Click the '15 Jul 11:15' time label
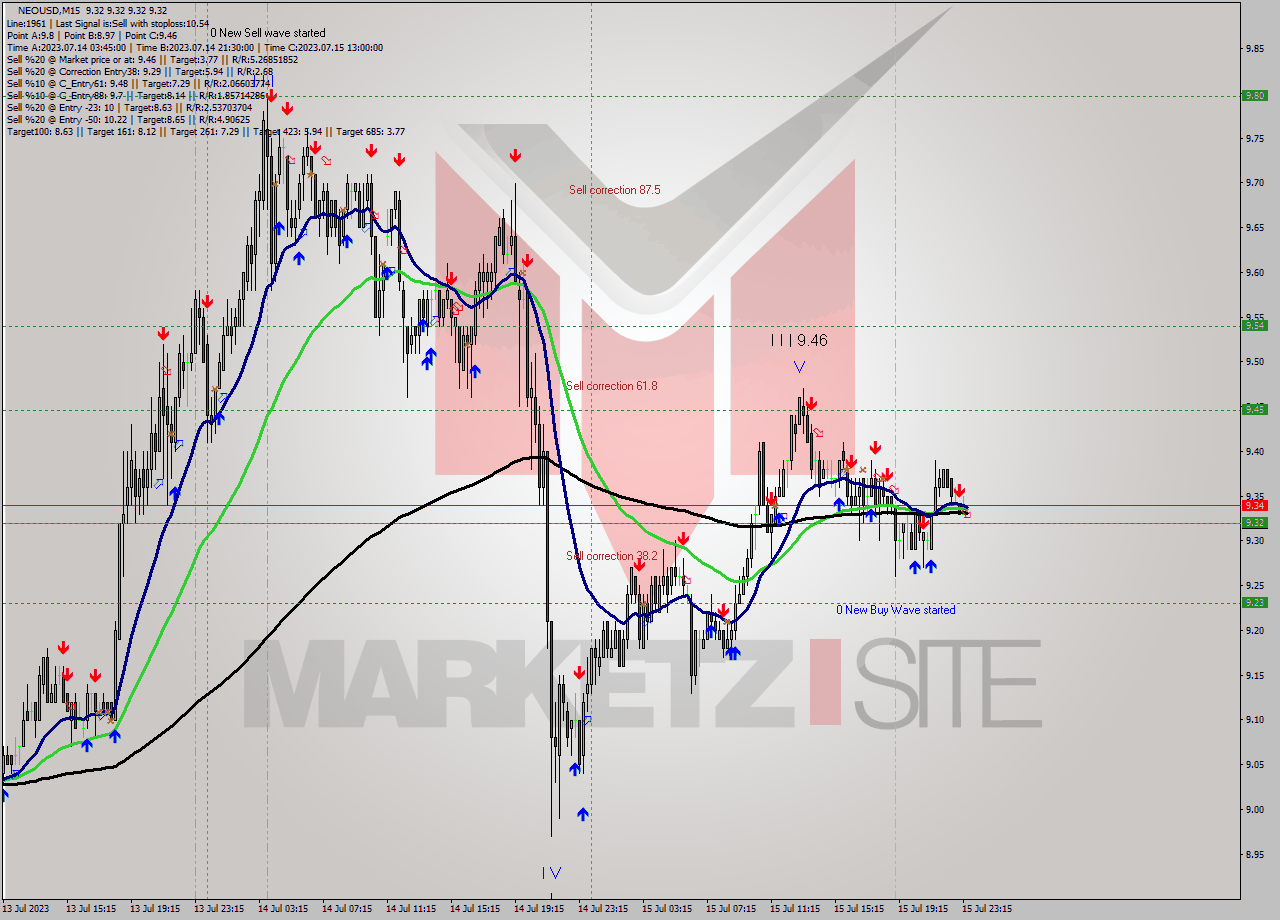Viewport: 1280px width, 920px height. [795, 909]
